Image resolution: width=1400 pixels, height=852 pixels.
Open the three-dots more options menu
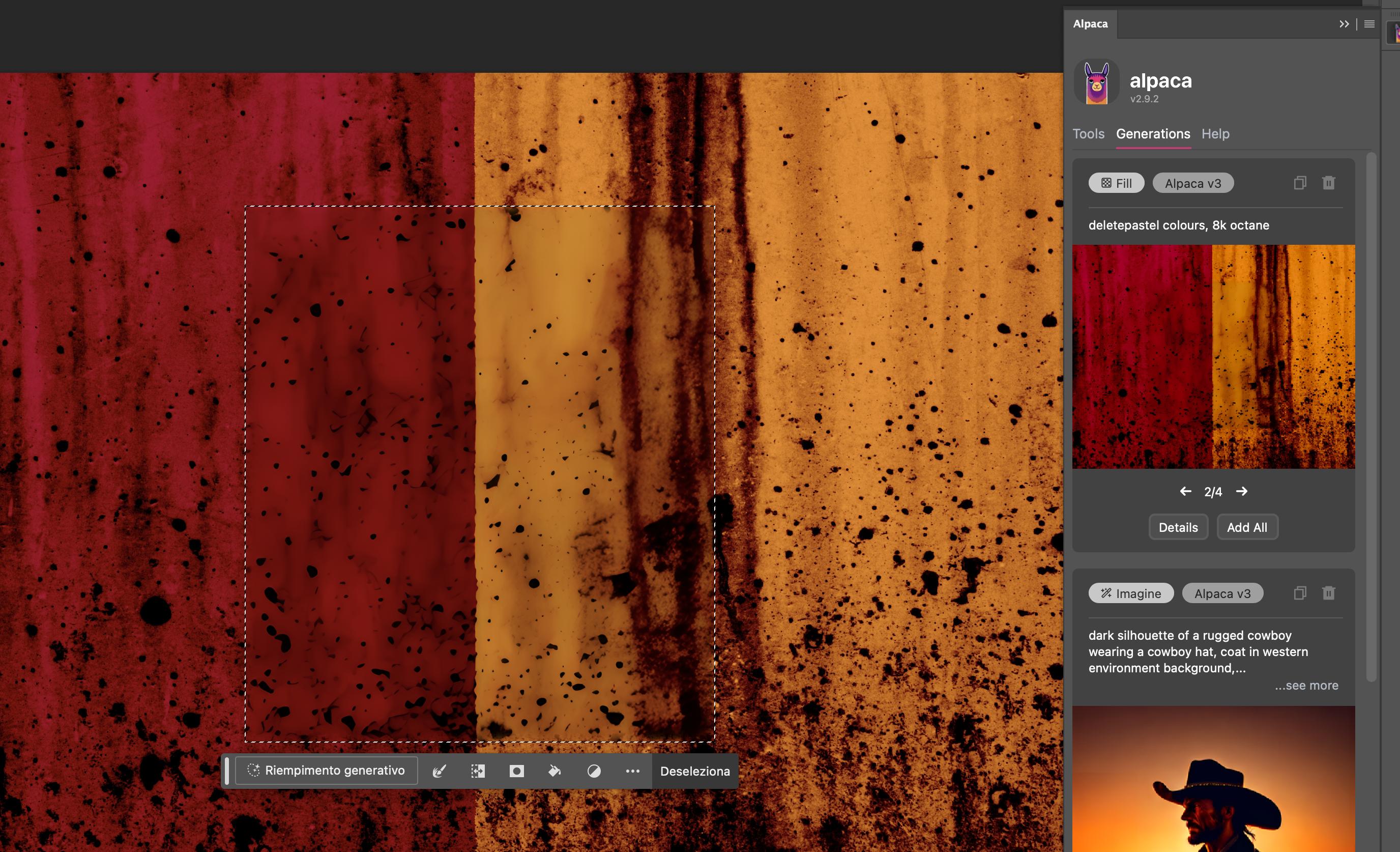(x=632, y=771)
